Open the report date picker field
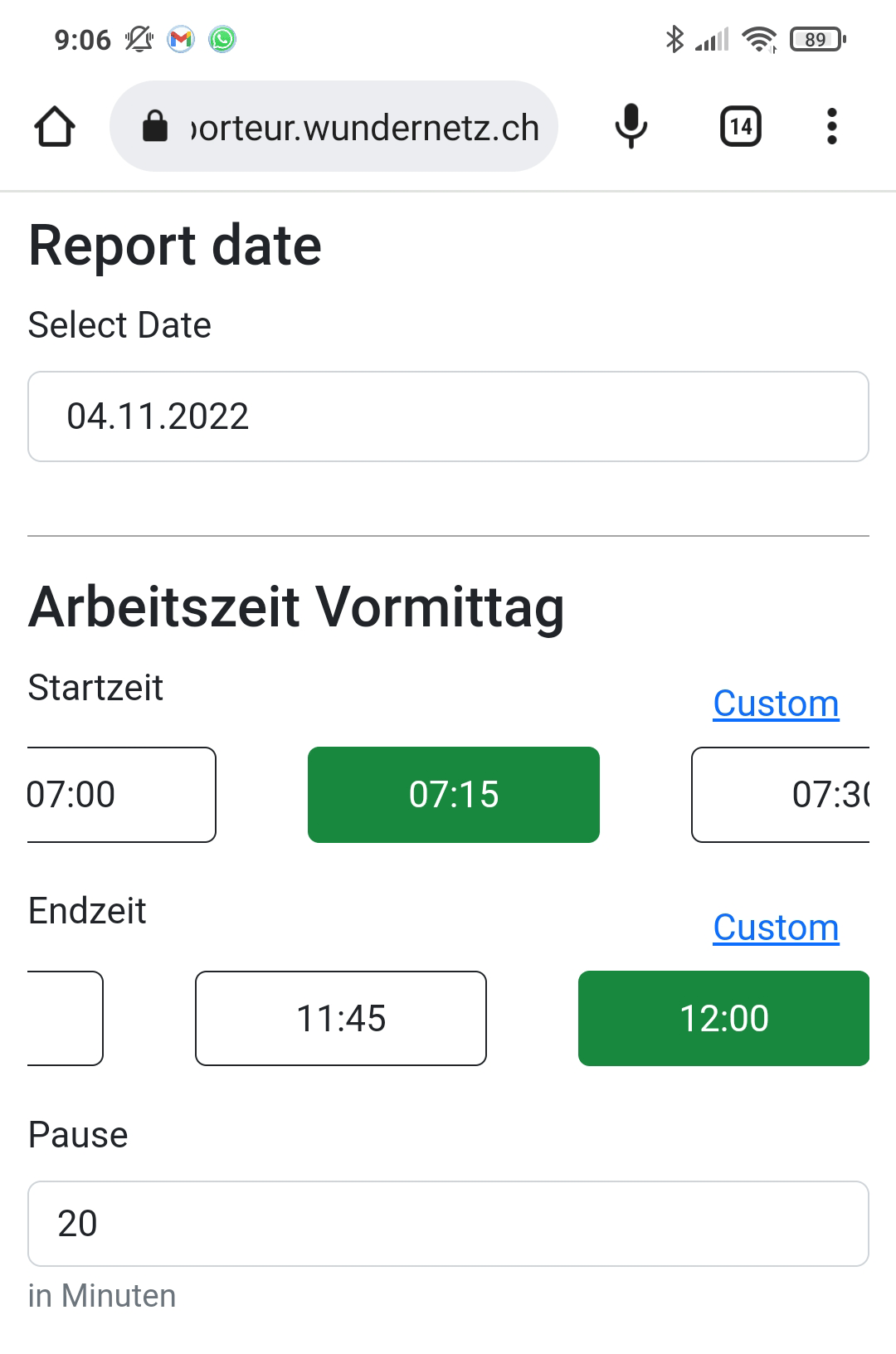This screenshot has width=896, height=1354. tap(448, 416)
